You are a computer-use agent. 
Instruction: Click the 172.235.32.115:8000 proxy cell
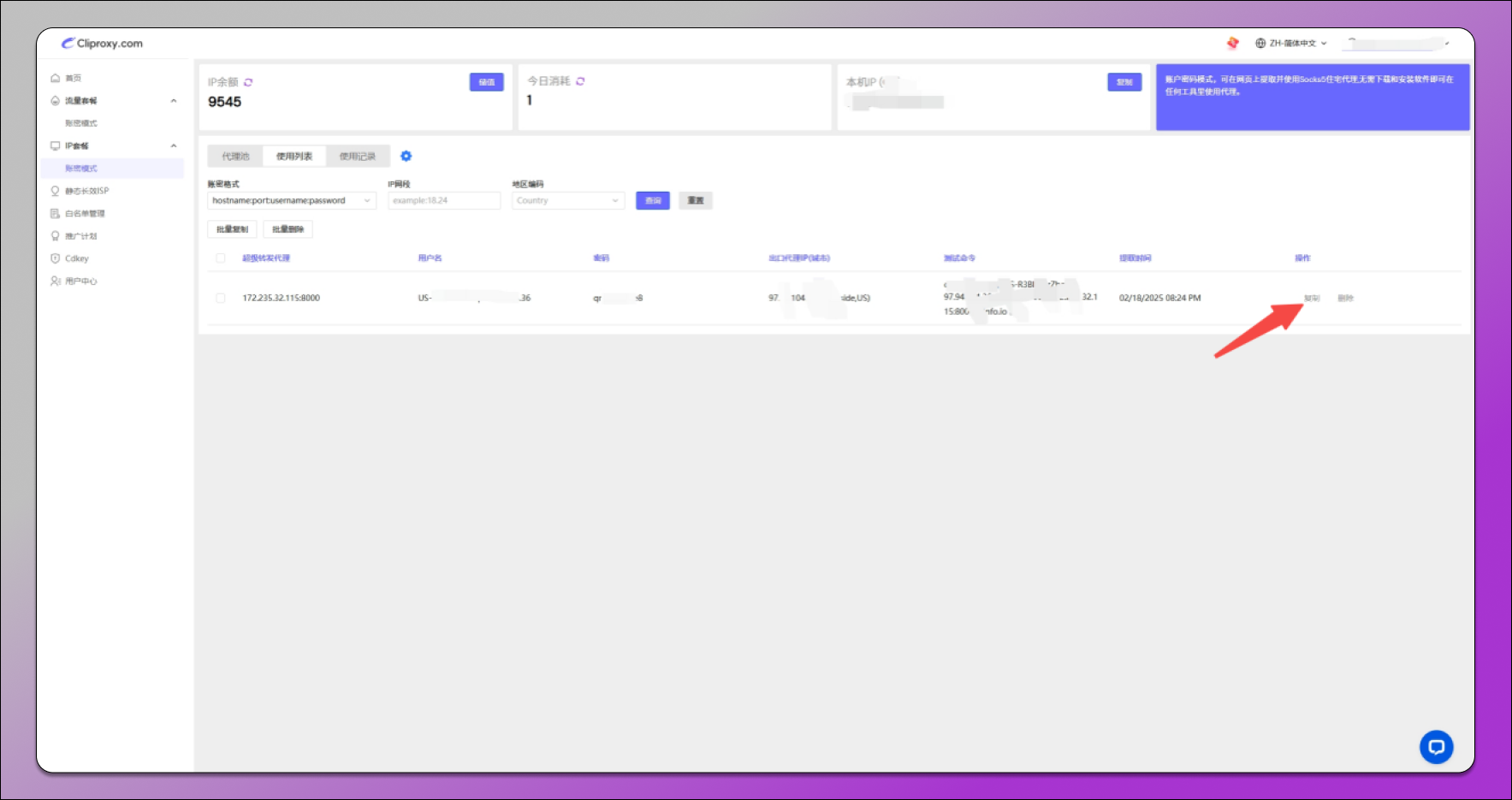[x=282, y=299]
